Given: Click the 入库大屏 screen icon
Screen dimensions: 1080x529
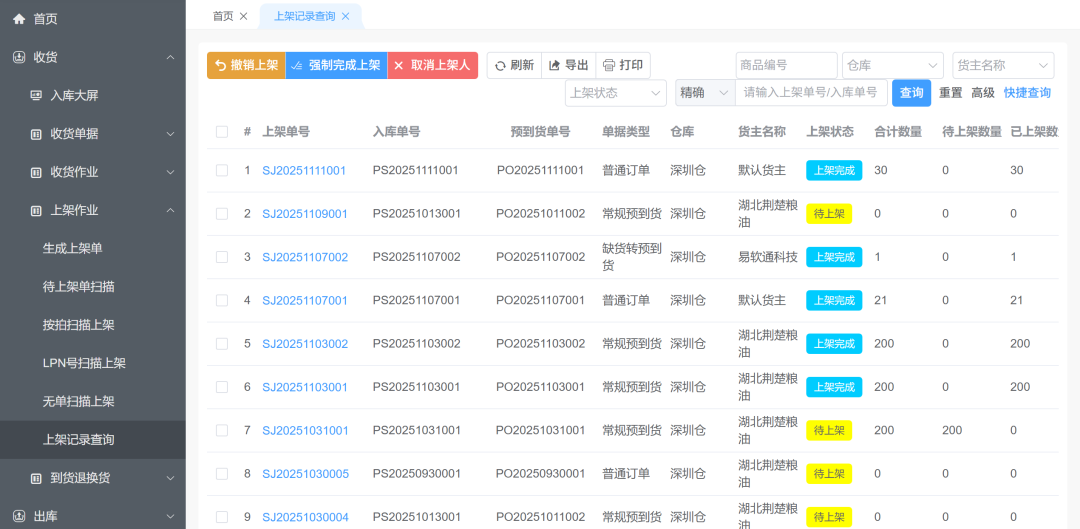Looking at the screenshot, I should [x=36, y=96].
